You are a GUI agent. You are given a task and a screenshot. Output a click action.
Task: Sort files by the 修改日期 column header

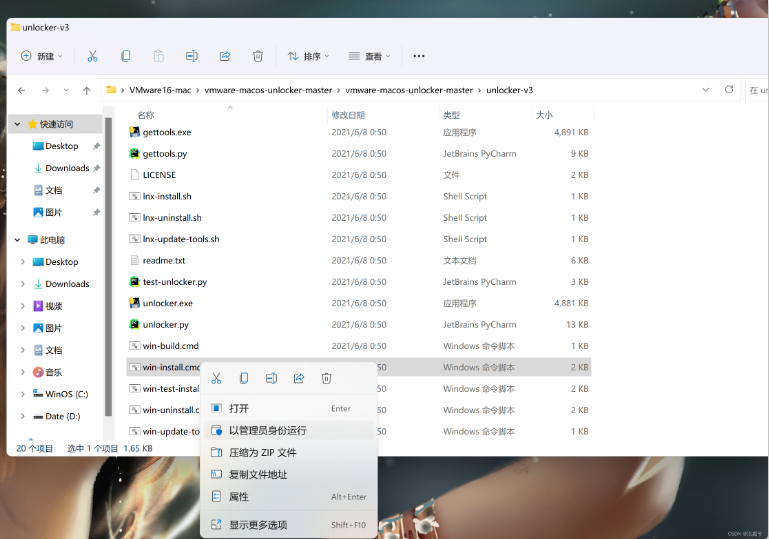(348, 115)
